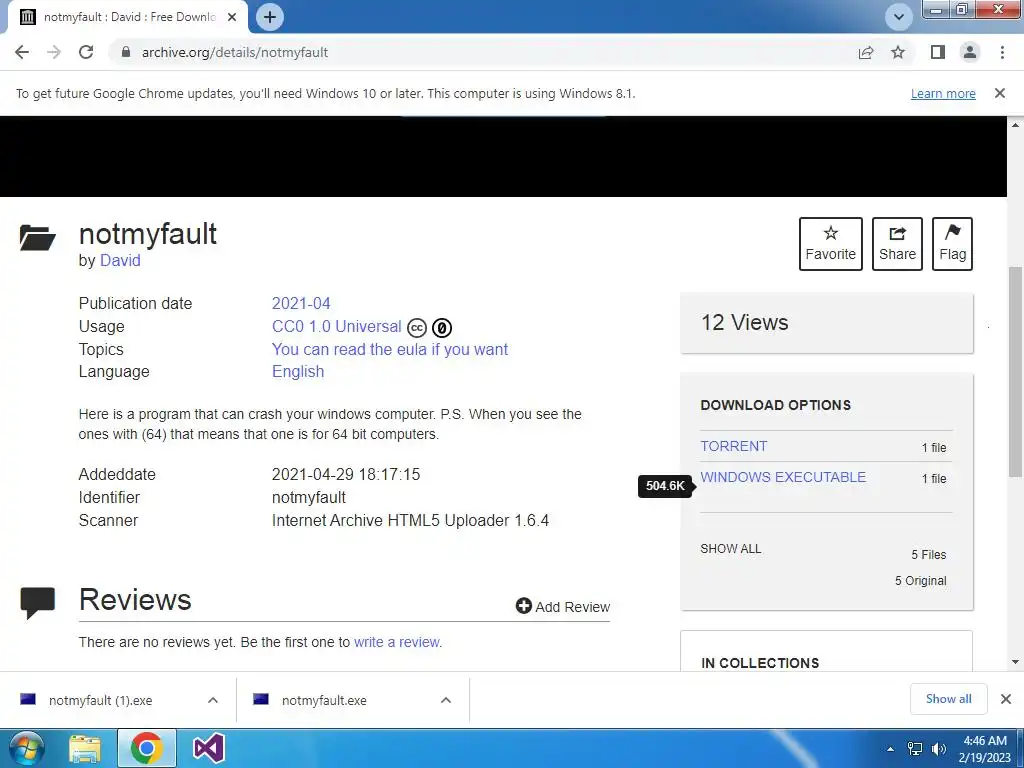Click the Creative Commons CC icon
This screenshot has width=1024, height=768.
click(x=417, y=327)
